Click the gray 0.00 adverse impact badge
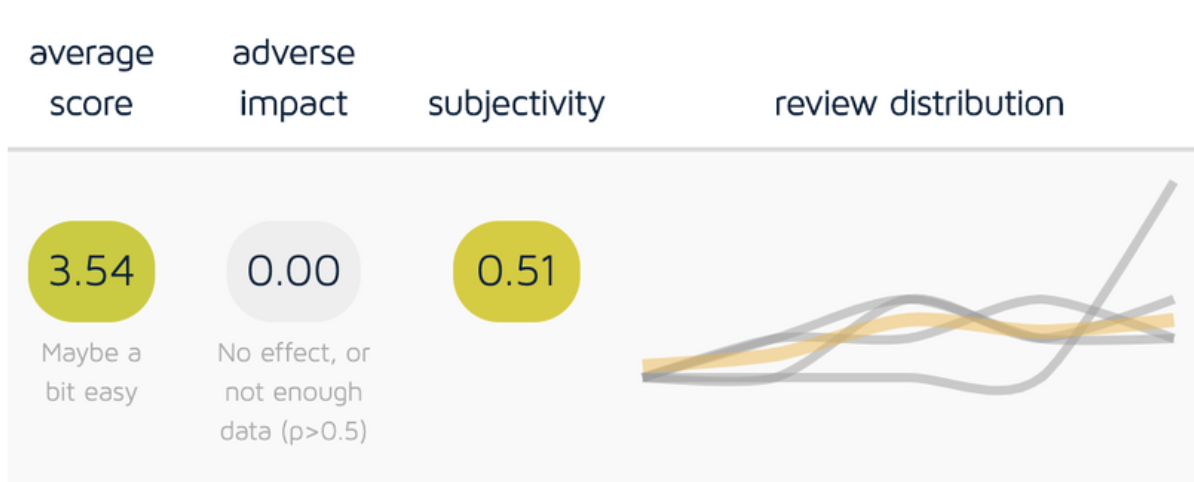Viewport: 1194px width, 482px height. click(294, 271)
